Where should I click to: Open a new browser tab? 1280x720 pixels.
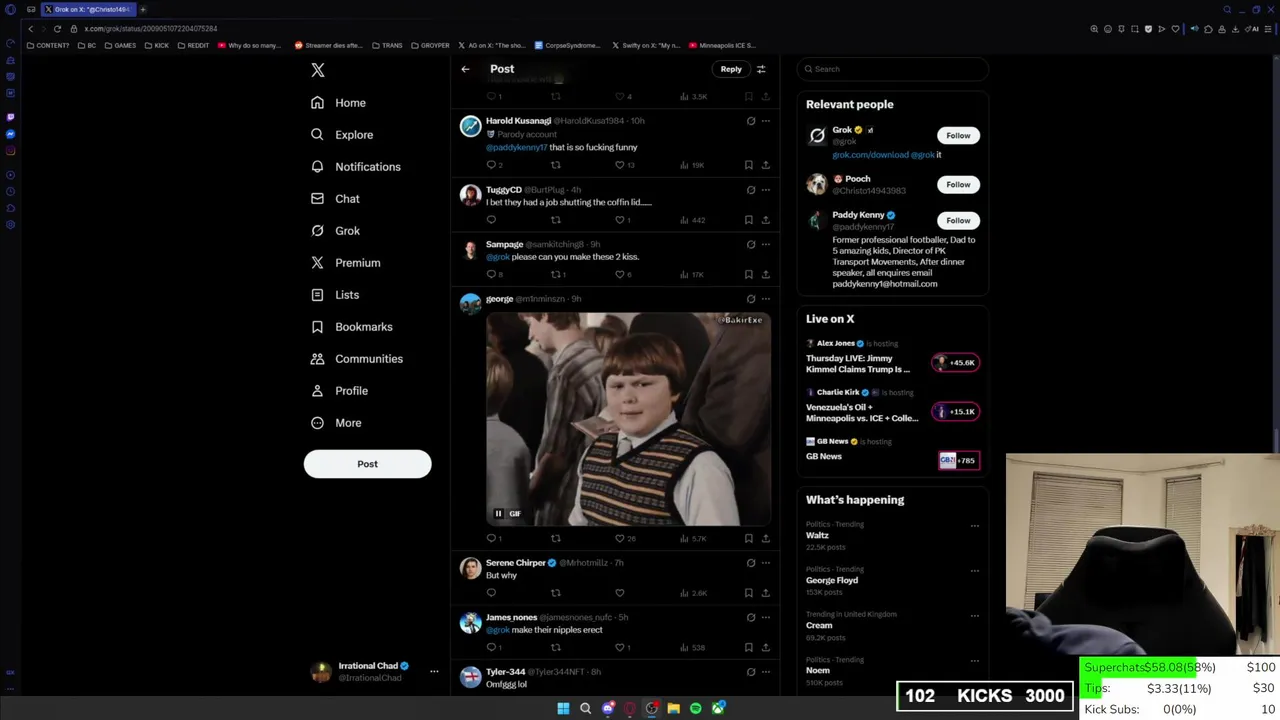pos(143,9)
